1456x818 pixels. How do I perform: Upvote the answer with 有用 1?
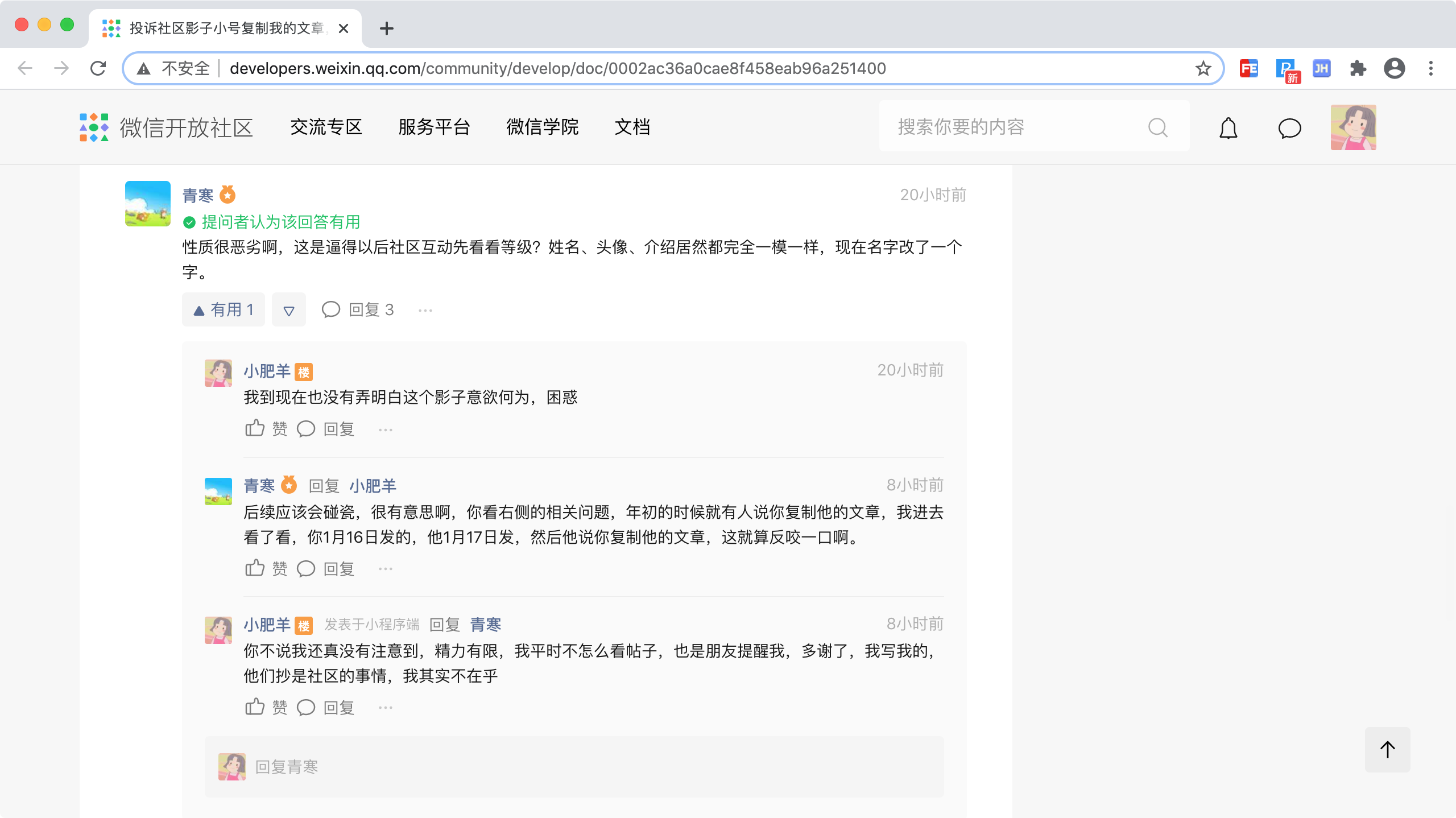point(224,310)
